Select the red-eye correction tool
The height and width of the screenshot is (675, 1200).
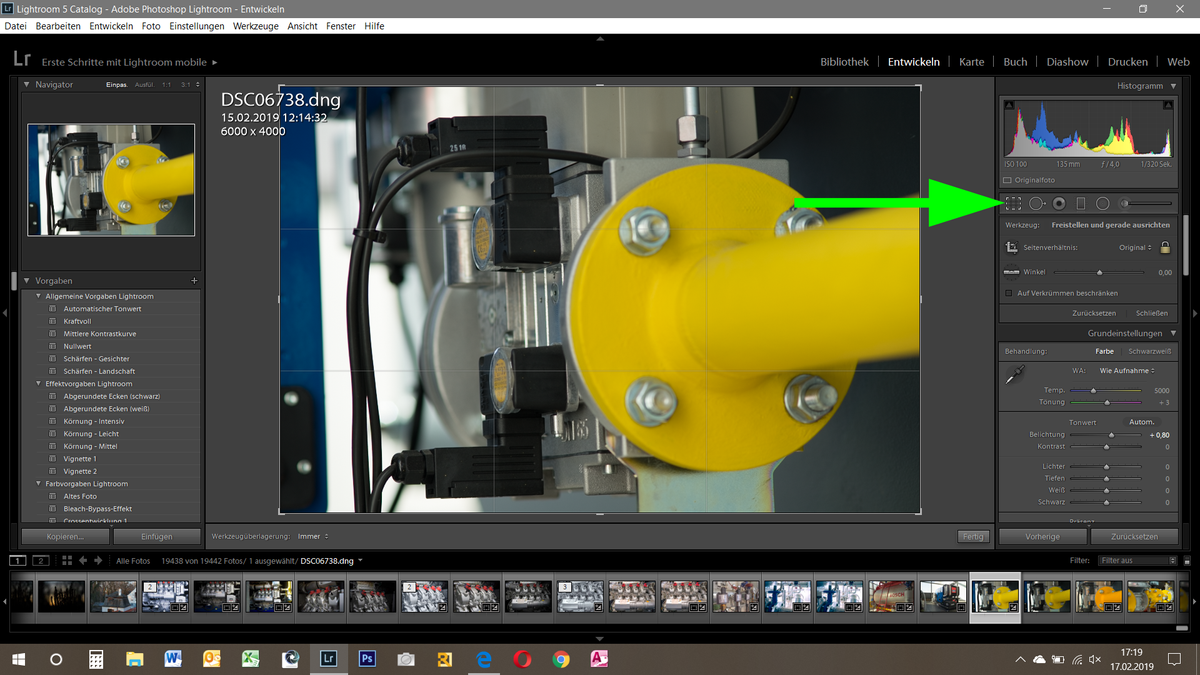(1058, 203)
